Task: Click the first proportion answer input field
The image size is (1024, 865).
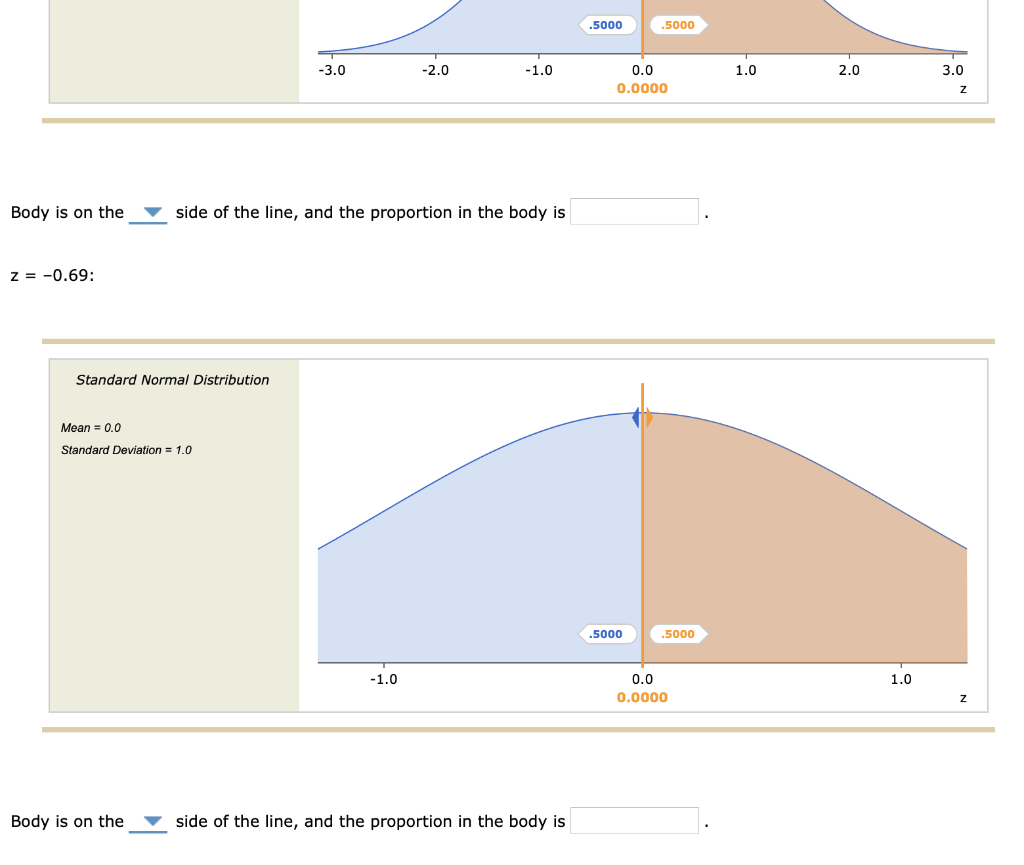Action: tap(633, 211)
